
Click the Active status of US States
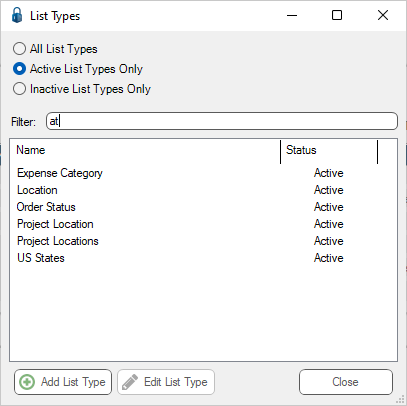[x=329, y=258]
